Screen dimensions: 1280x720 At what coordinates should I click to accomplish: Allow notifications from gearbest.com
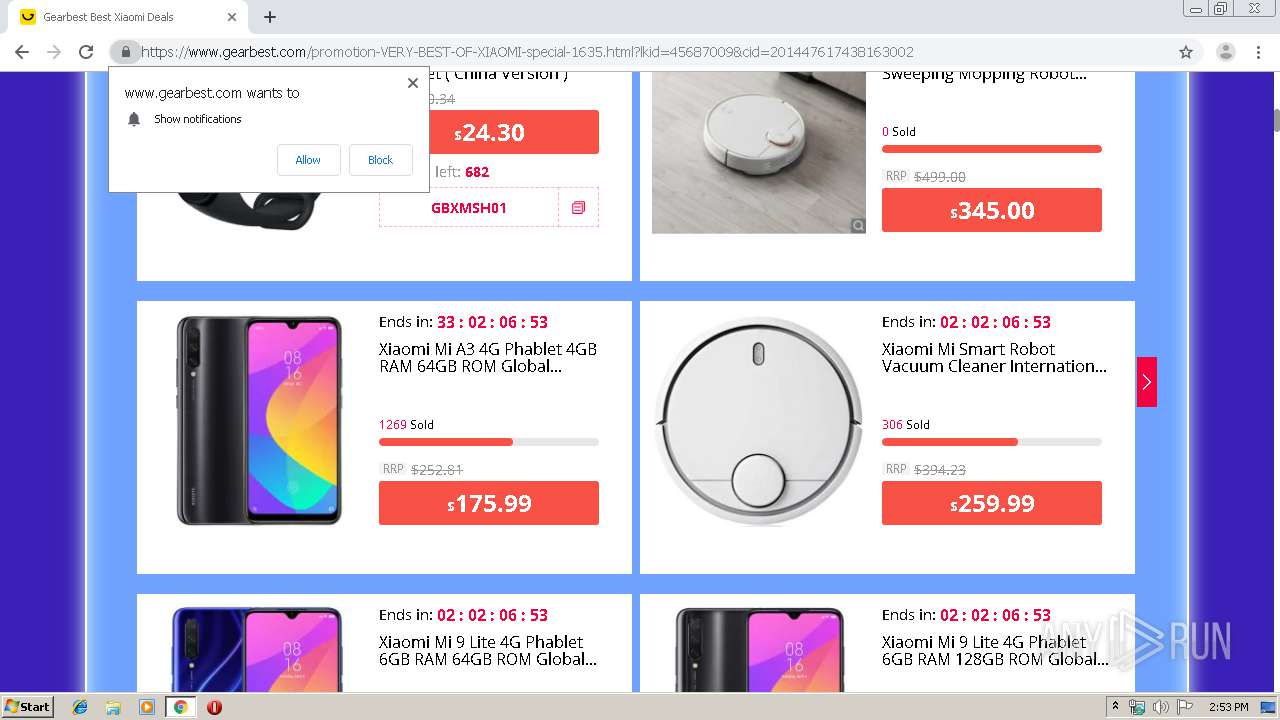[308, 160]
